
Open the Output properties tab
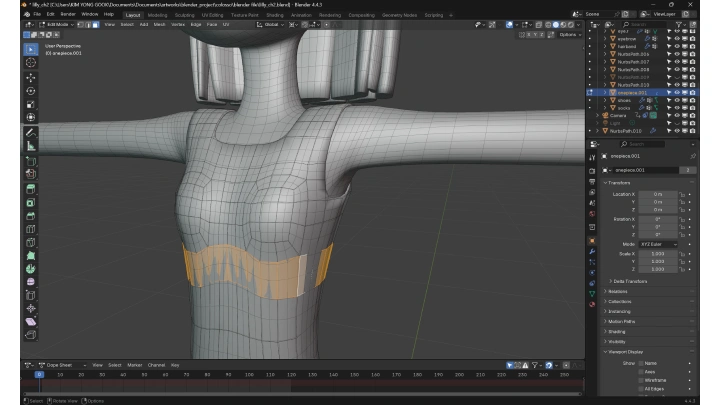(592, 182)
